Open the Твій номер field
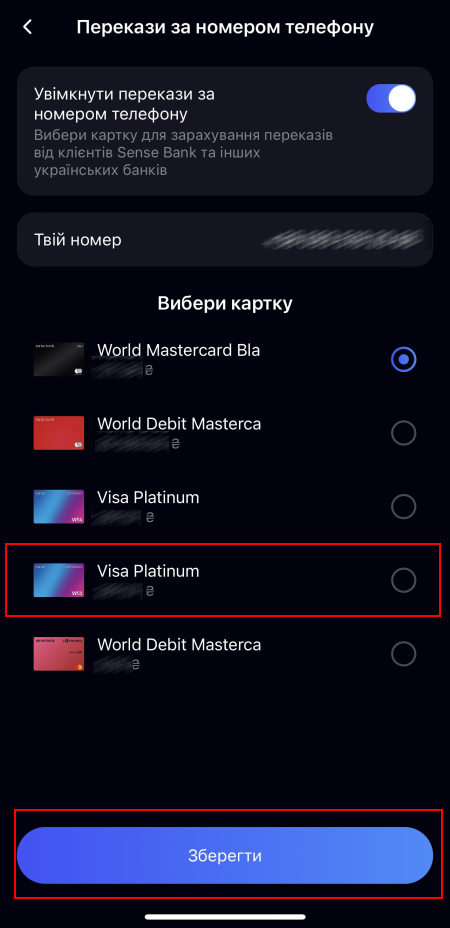The height and width of the screenshot is (928, 450). tap(225, 240)
